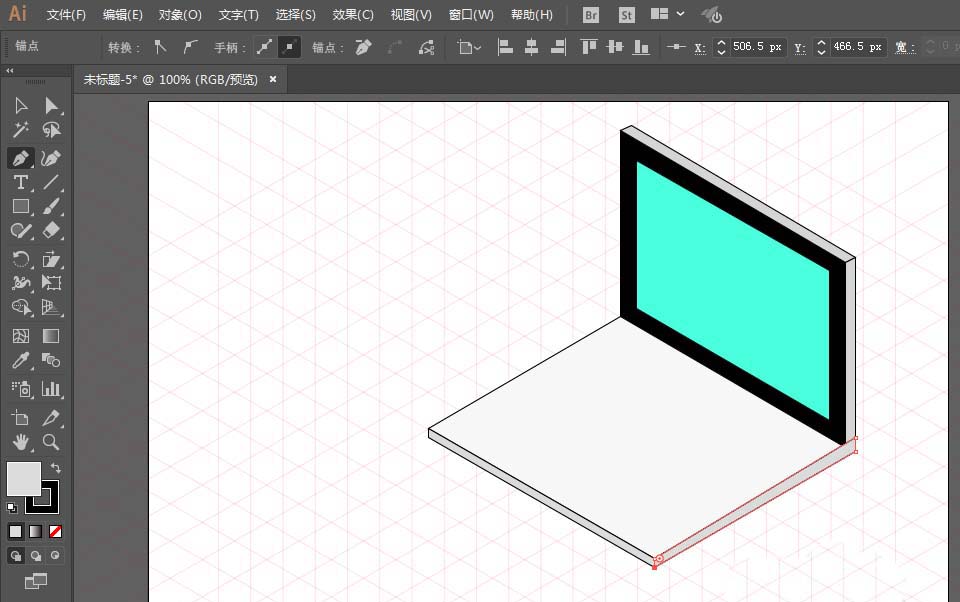Click the Fill color swatch
The height and width of the screenshot is (602, 960).
coord(23,478)
